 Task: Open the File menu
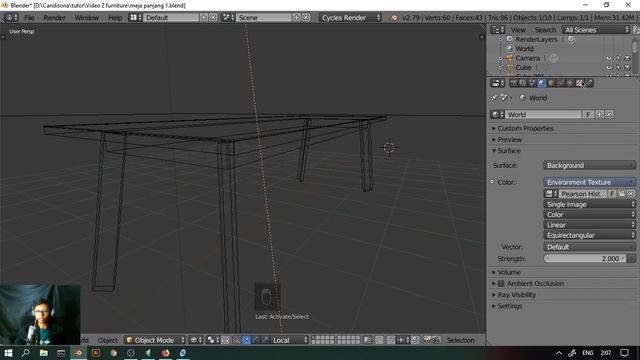[29, 18]
